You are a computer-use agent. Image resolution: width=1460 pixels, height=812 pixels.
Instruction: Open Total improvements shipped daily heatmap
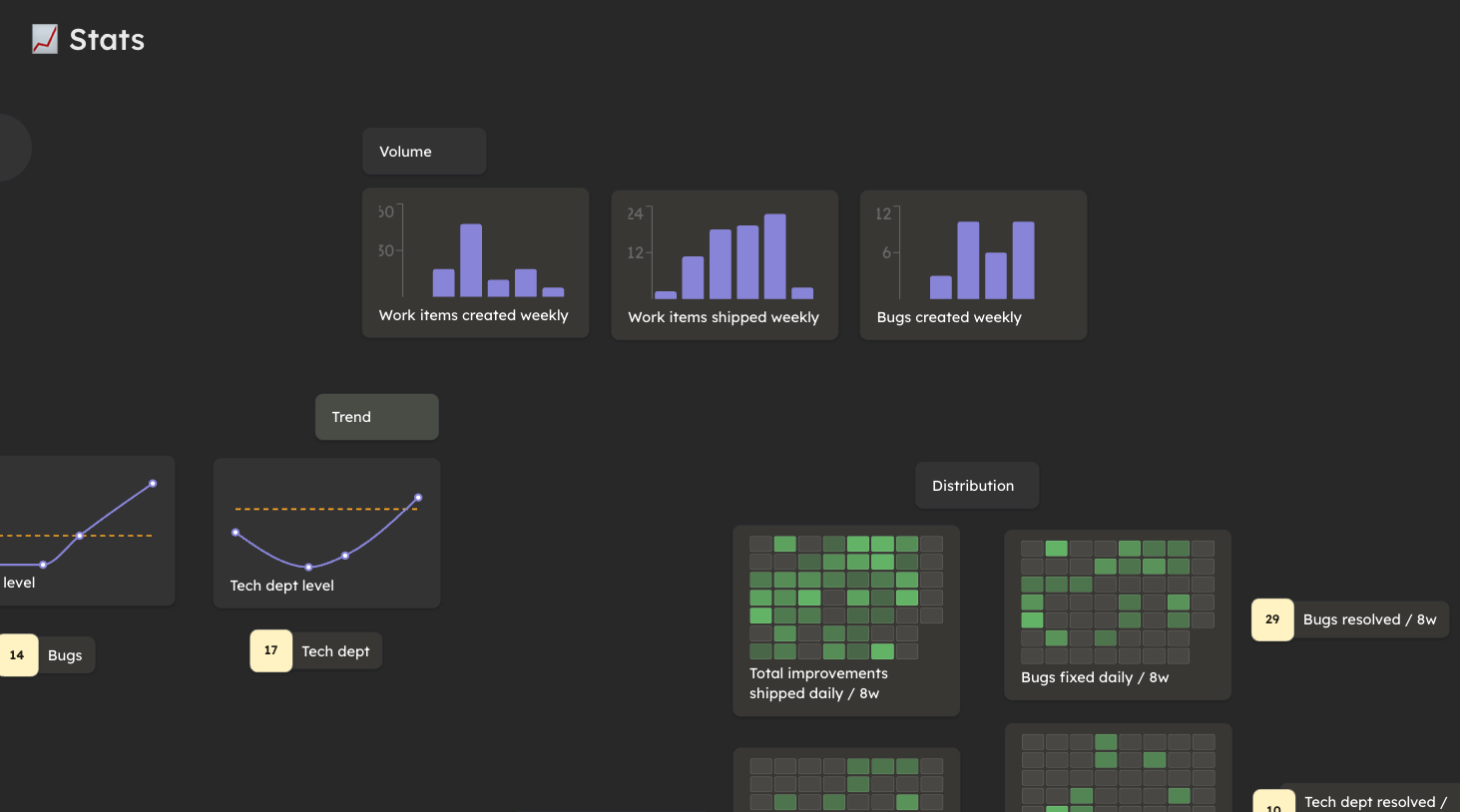(846, 620)
